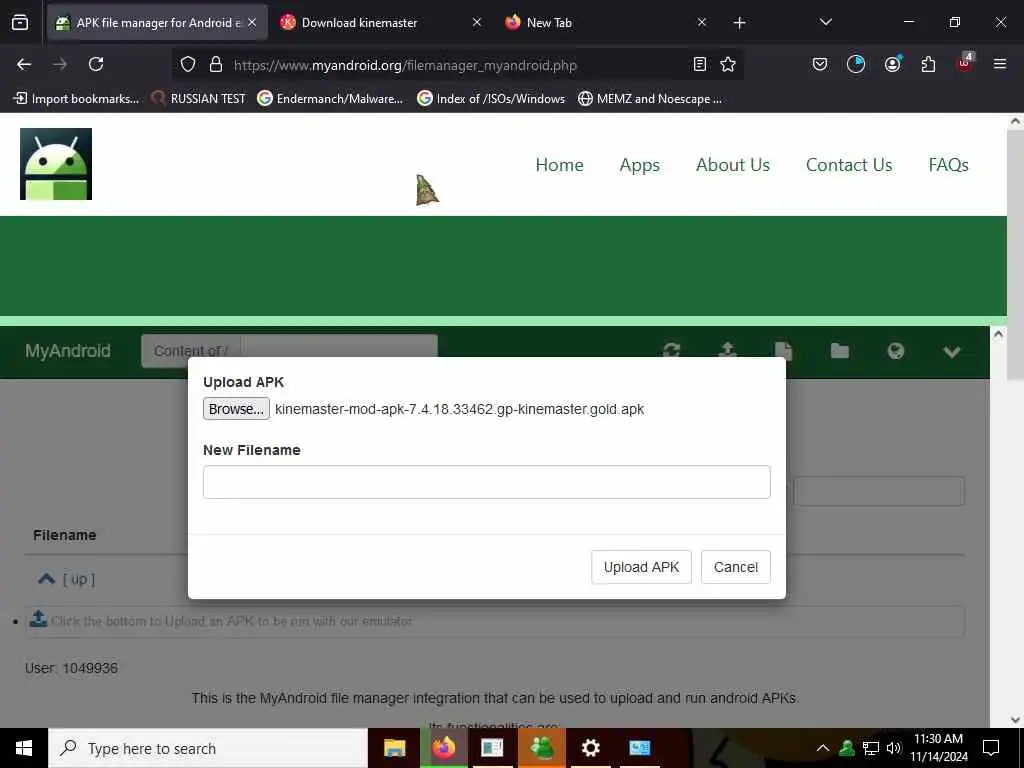This screenshot has width=1024, height=768.
Task: Select the APK file manager tab
Action: click(157, 22)
